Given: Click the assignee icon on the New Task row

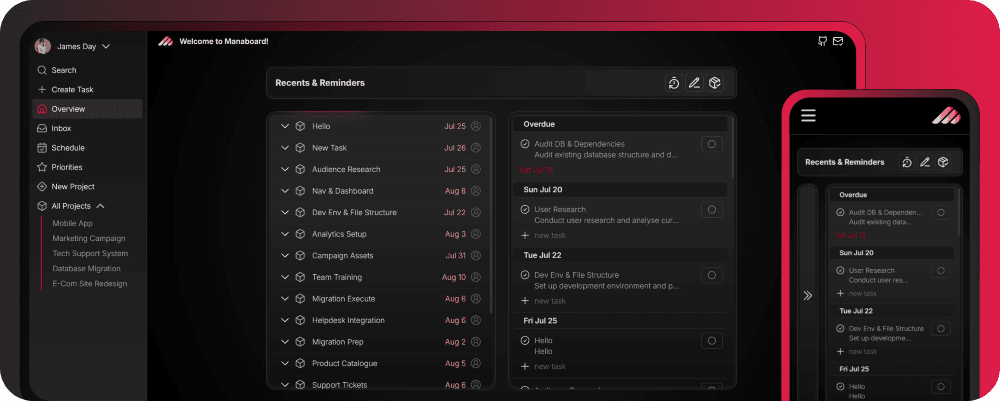Looking at the screenshot, I should pos(476,148).
